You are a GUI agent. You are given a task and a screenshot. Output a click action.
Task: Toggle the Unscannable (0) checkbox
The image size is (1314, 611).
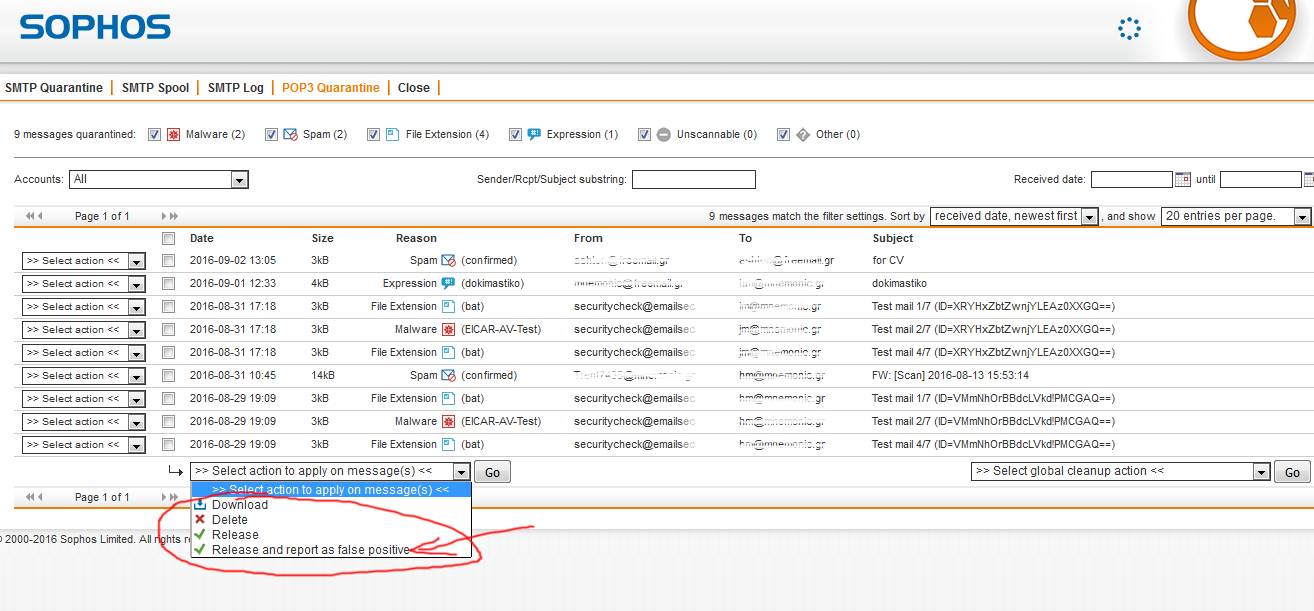644,134
